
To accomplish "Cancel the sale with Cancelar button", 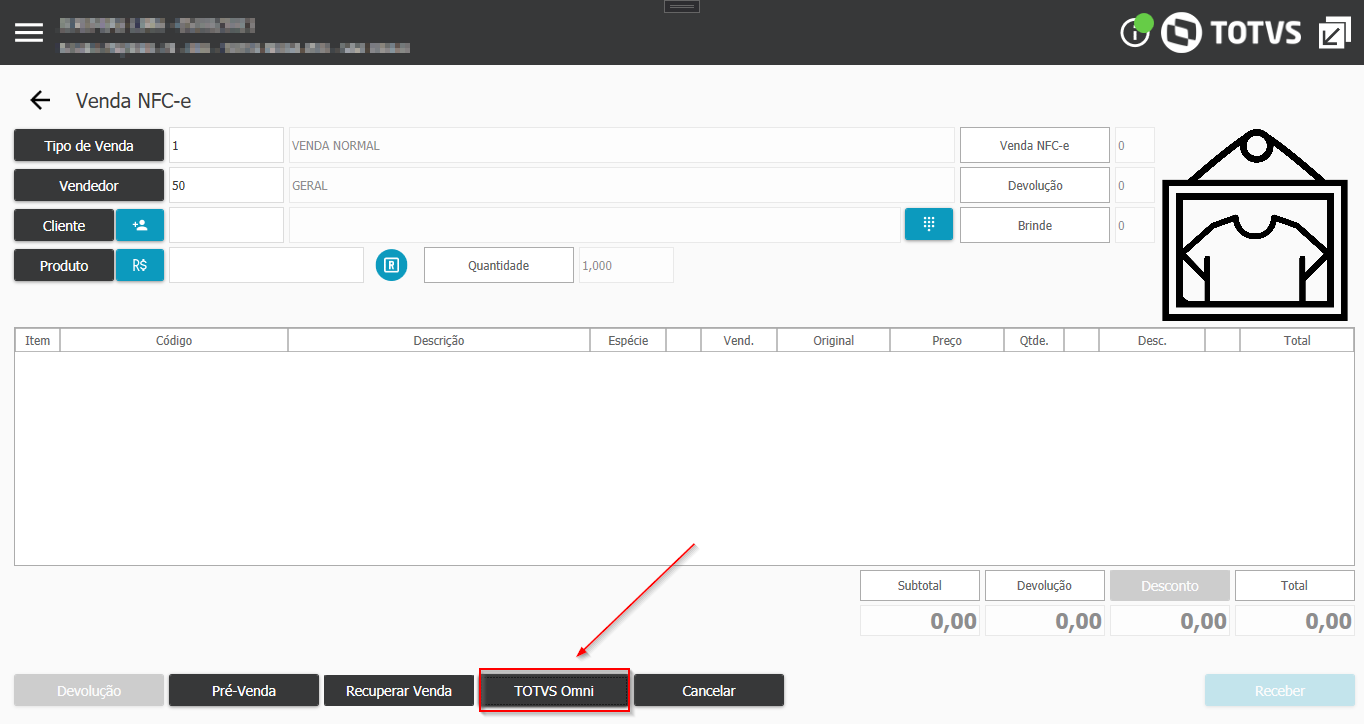I will click(709, 690).
